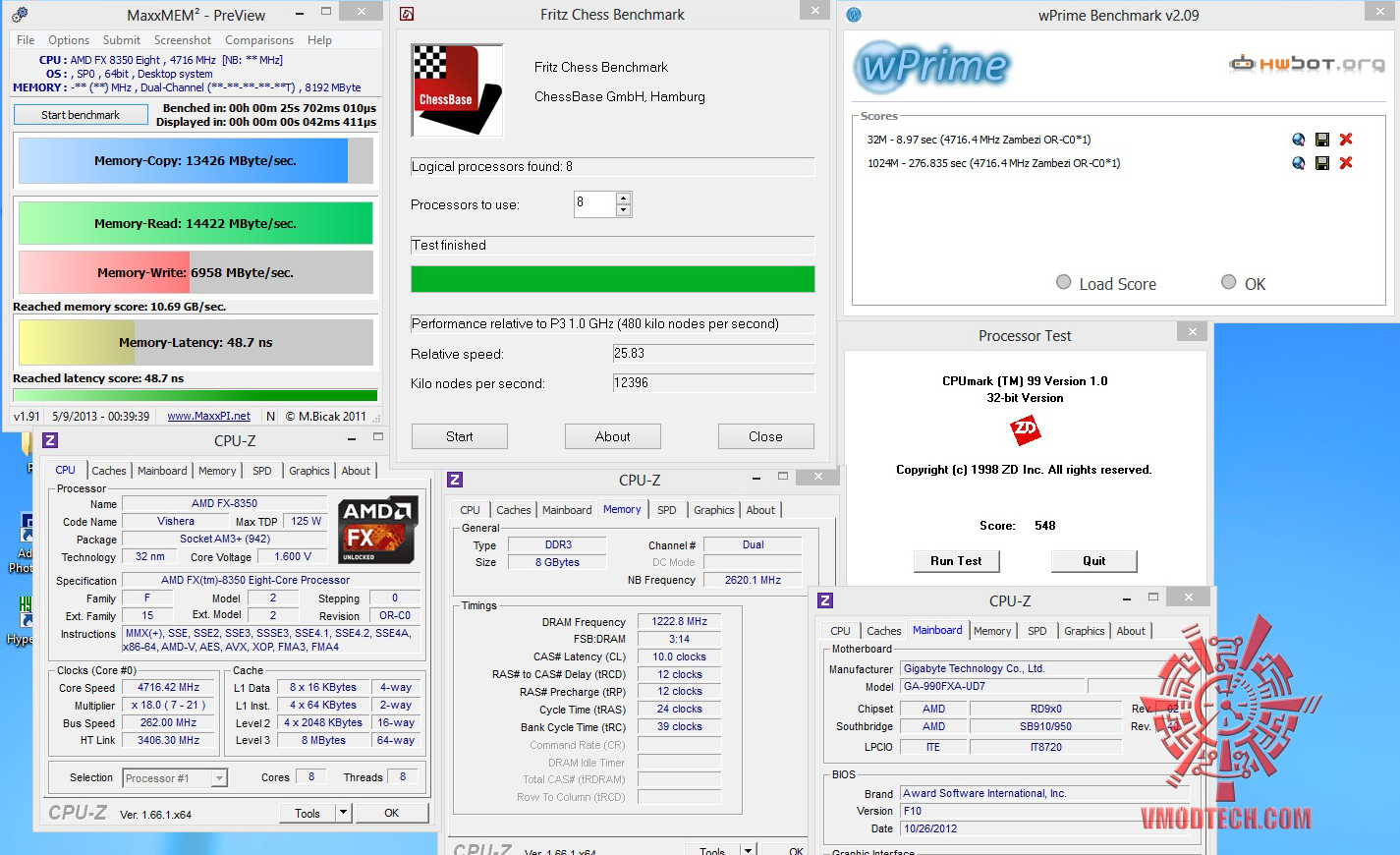The width and height of the screenshot is (1400, 855).
Task: Open the www.MaxxPI.net link
Action: tap(208, 417)
